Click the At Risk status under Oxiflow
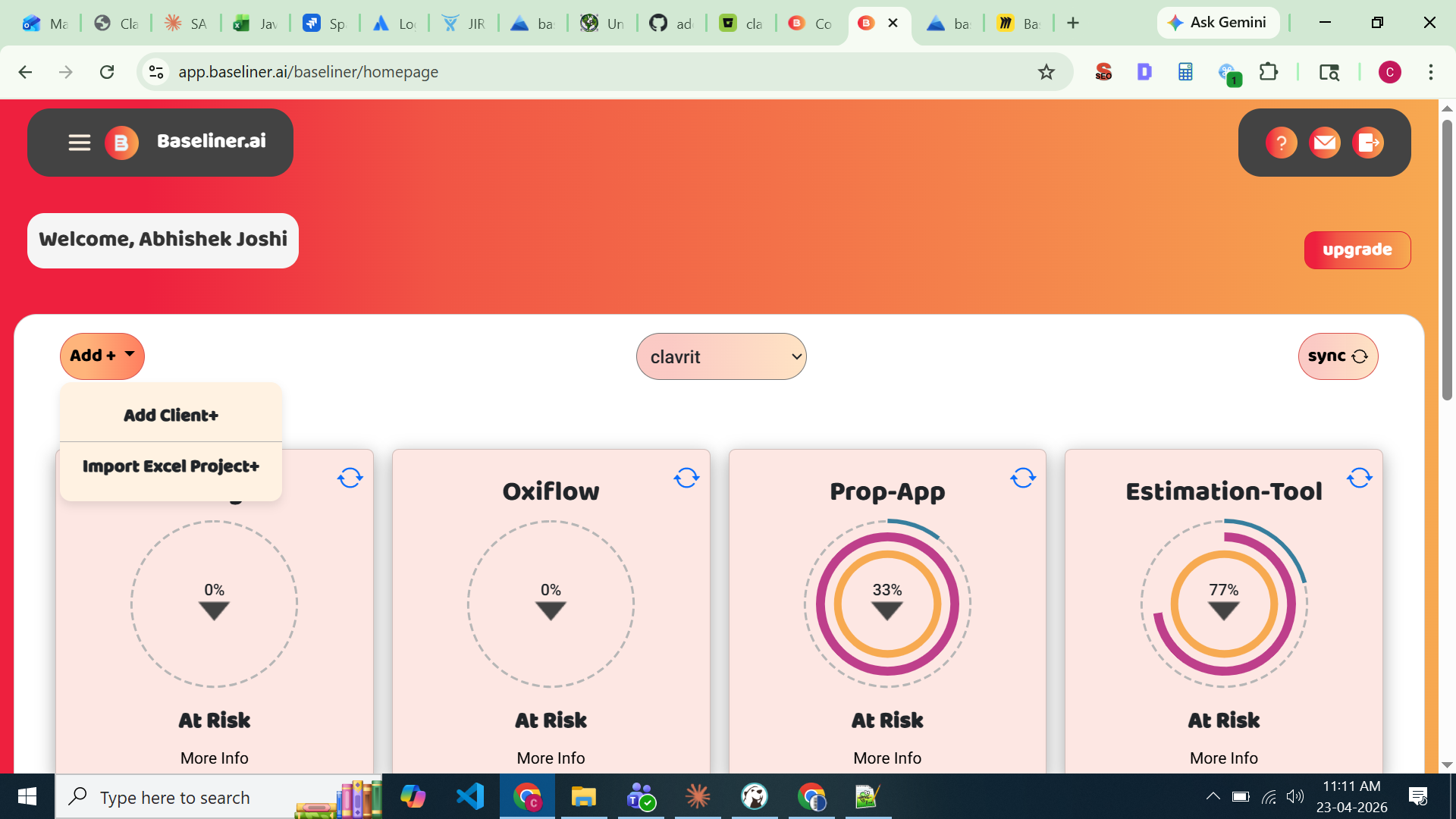The width and height of the screenshot is (1456, 819). tap(551, 720)
